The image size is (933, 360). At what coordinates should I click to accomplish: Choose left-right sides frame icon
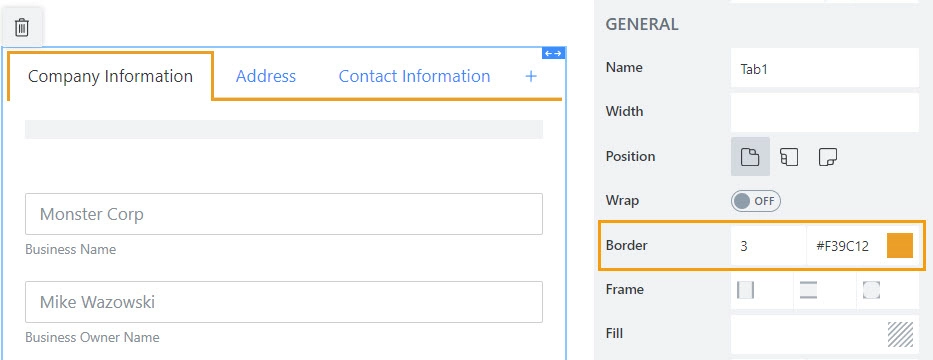tap(745, 290)
